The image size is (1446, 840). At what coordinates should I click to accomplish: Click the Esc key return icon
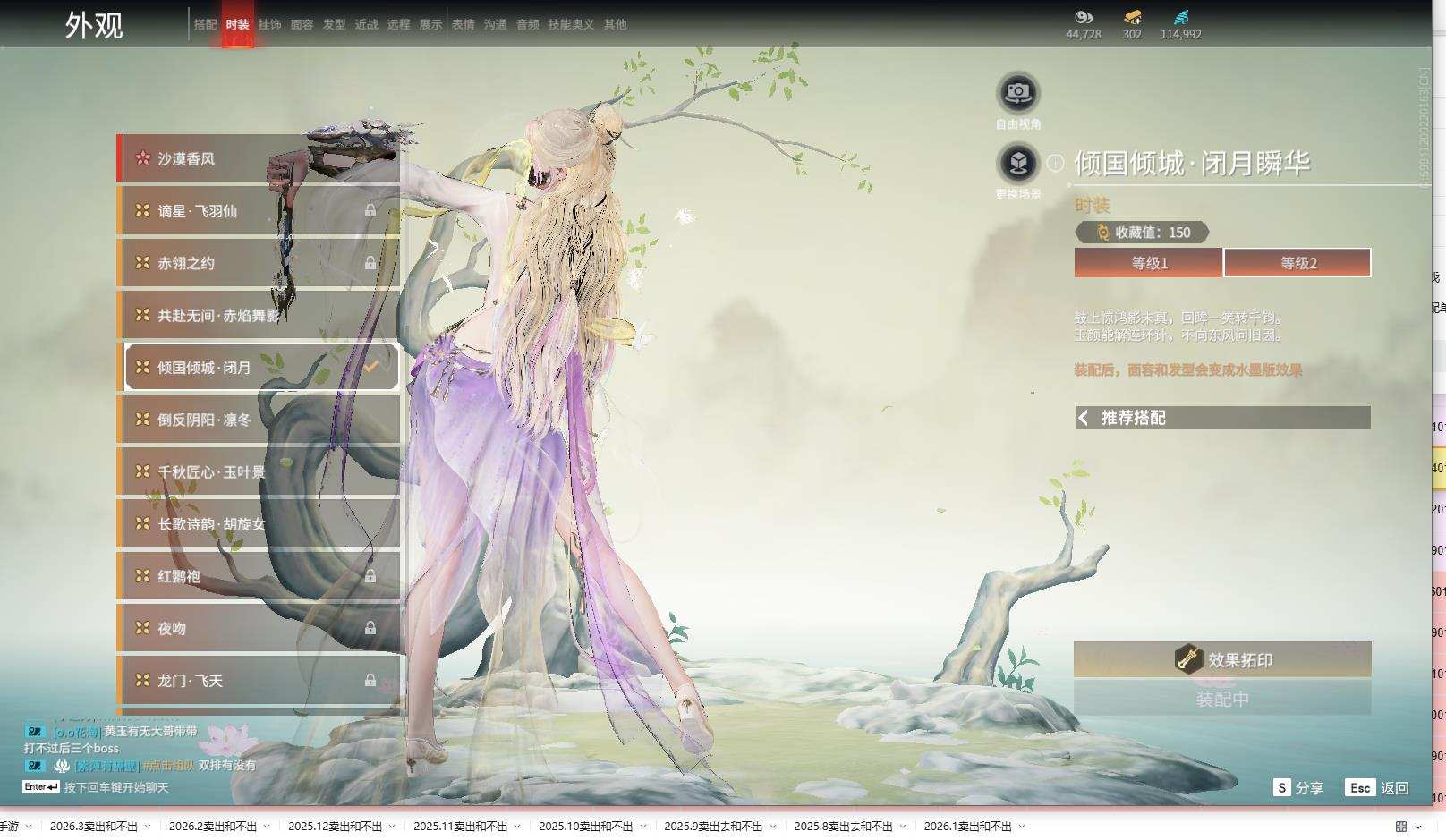coord(1360,787)
